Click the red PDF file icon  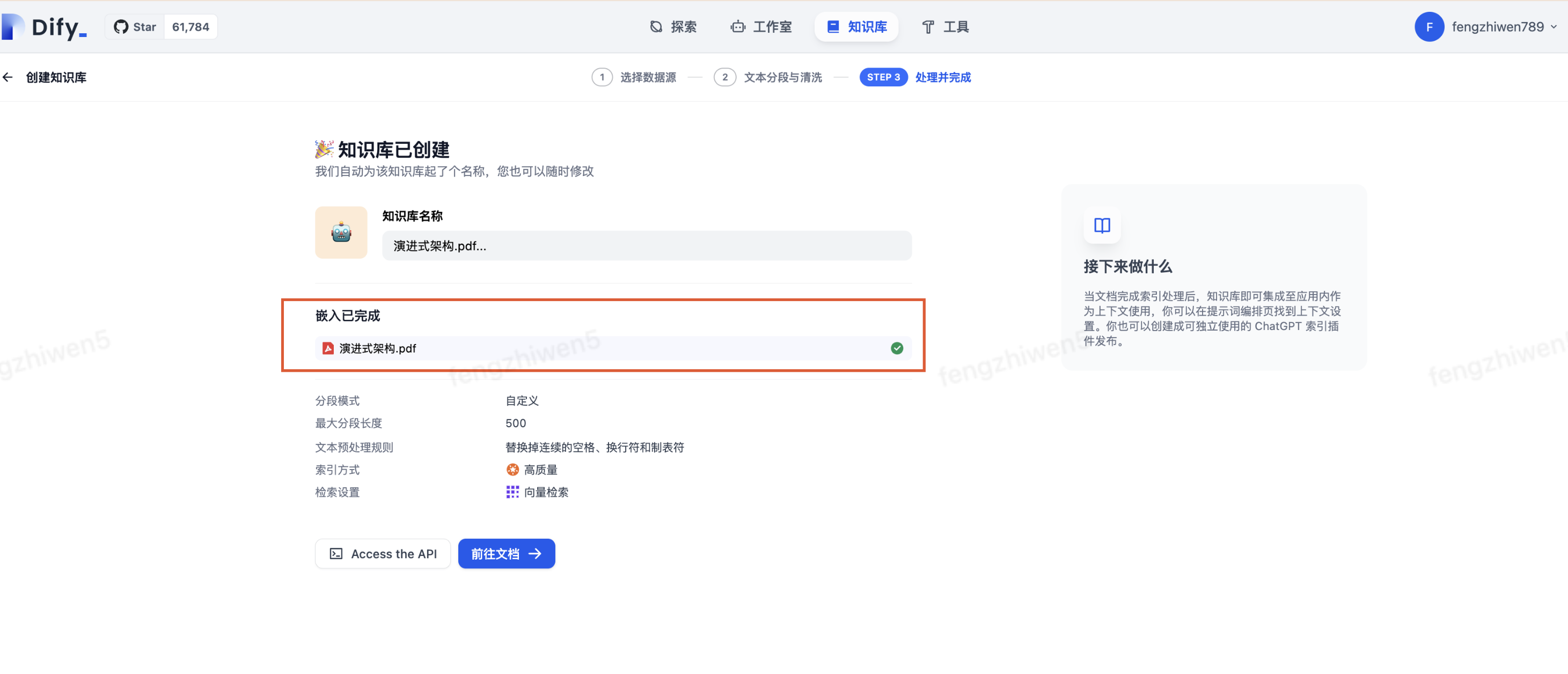328,348
